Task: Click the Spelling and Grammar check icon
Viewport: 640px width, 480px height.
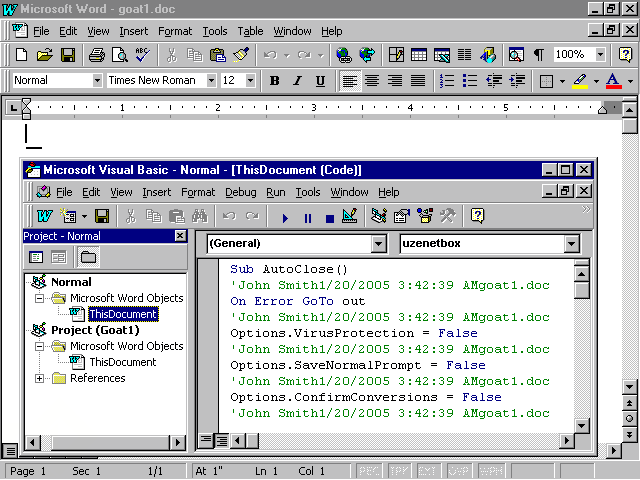Action: [x=141, y=55]
